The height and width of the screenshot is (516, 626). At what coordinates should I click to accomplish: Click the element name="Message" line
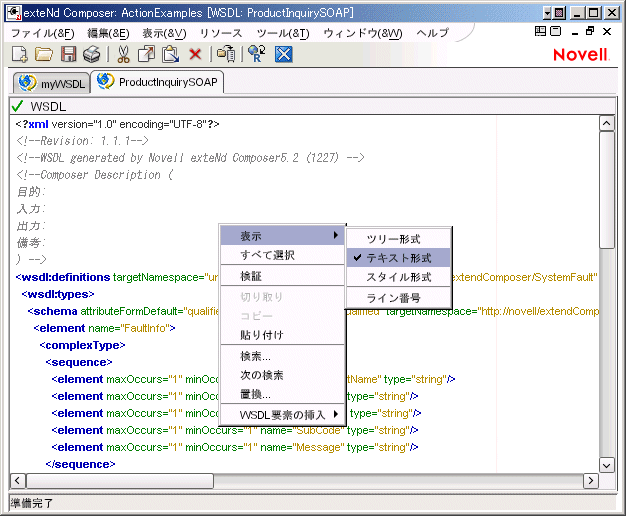pyautogui.click(x=235, y=447)
